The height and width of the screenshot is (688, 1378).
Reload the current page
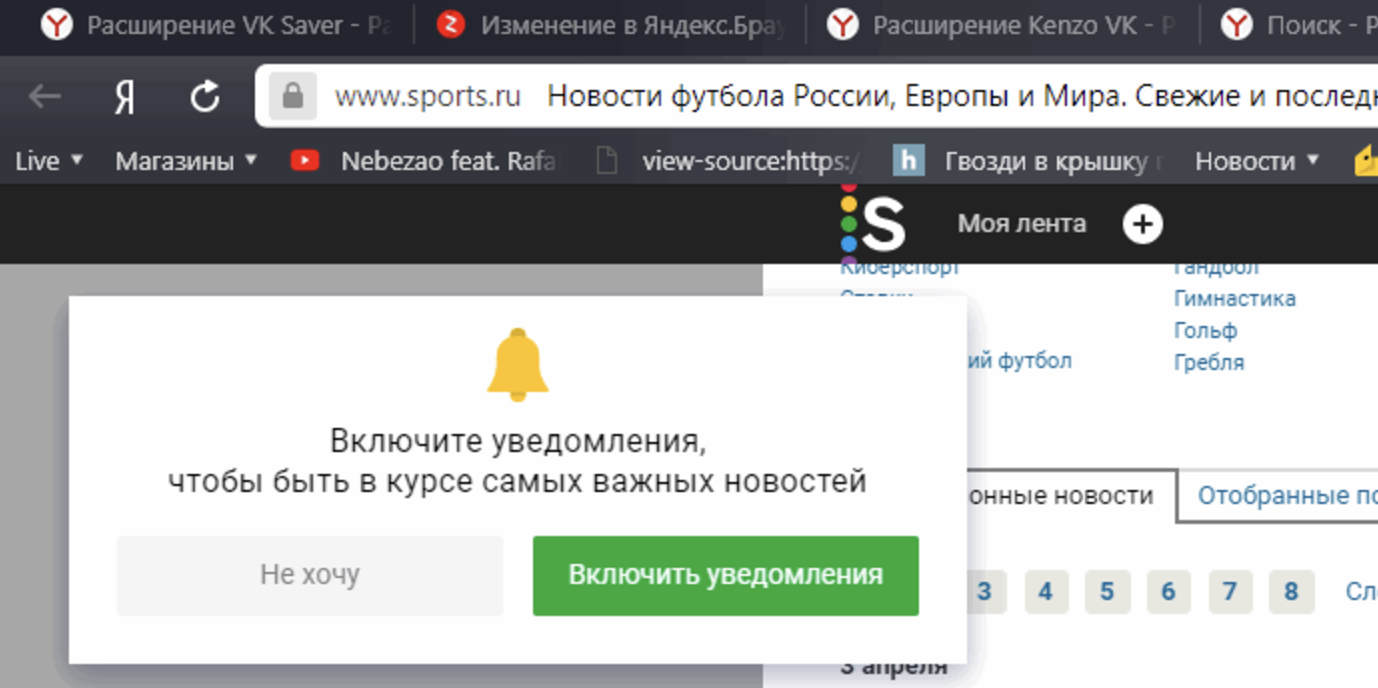click(205, 97)
